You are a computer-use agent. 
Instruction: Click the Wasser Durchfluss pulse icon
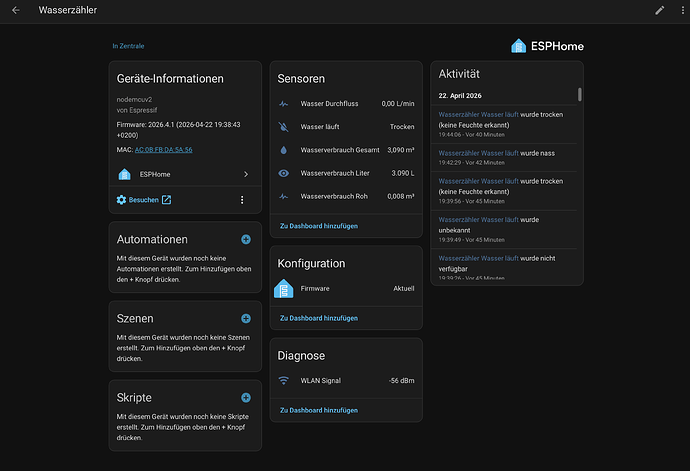click(x=284, y=104)
